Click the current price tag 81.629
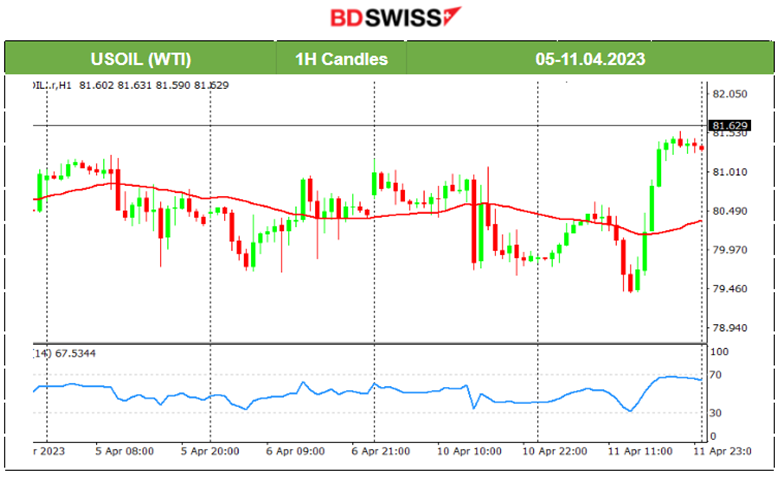This screenshot has width=780, height=477. click(730, 126)
